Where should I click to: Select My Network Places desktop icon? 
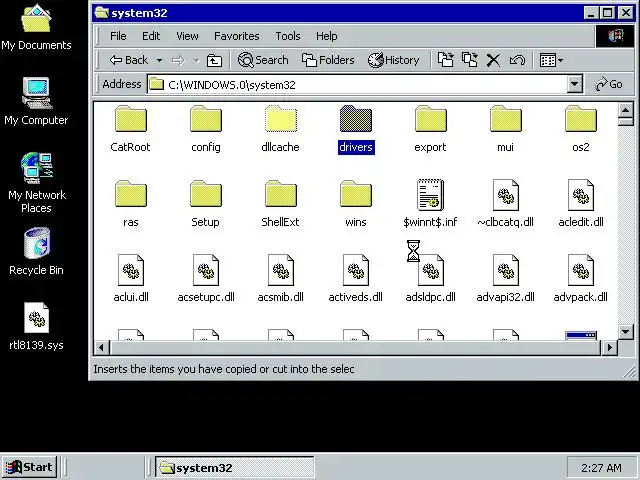36,182
